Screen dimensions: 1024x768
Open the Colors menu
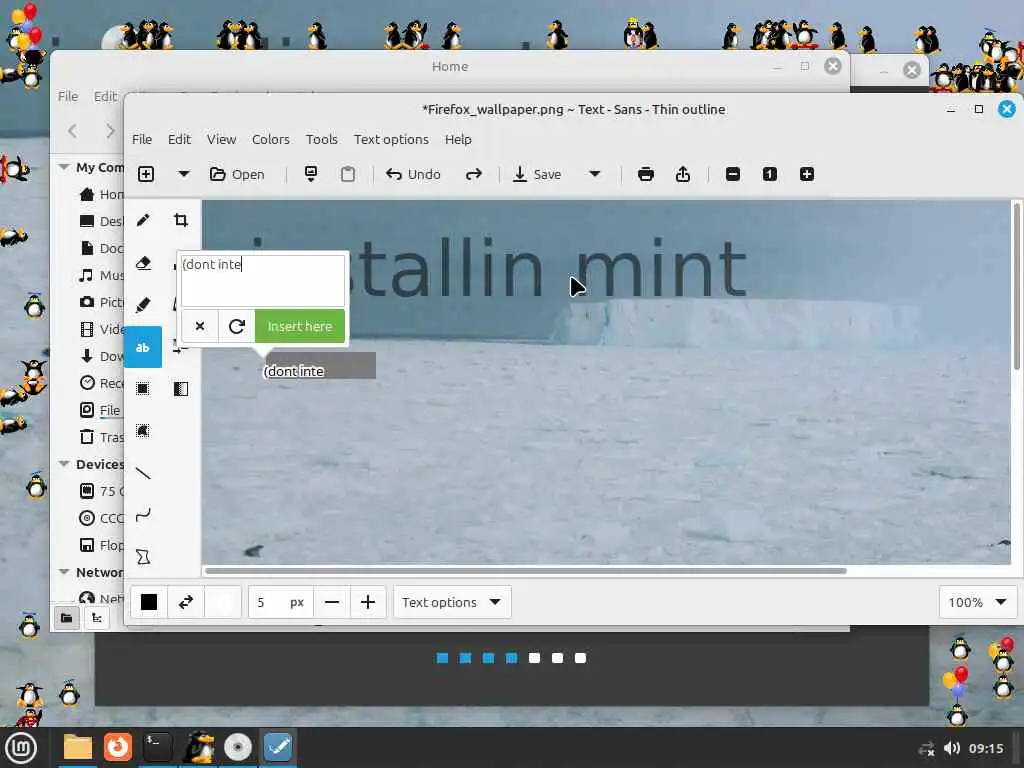(270, 140)
